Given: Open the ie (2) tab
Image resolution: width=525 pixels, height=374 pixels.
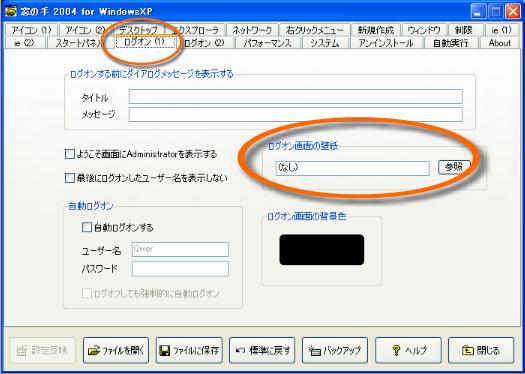Looking at the screenshot, I should pyautogui.click(x=25, y=43).
